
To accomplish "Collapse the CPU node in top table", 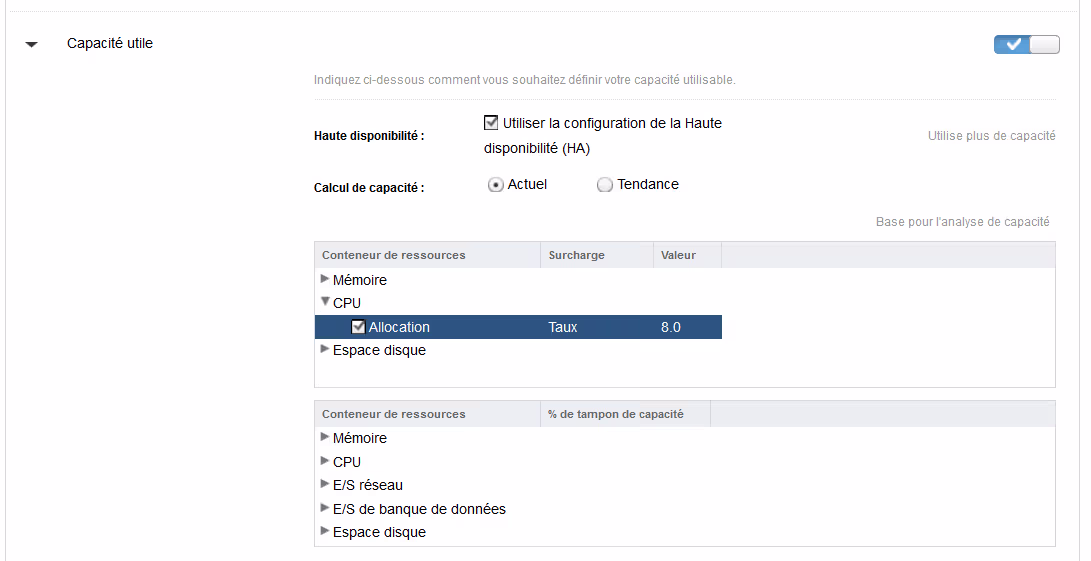I will (324, 302).
